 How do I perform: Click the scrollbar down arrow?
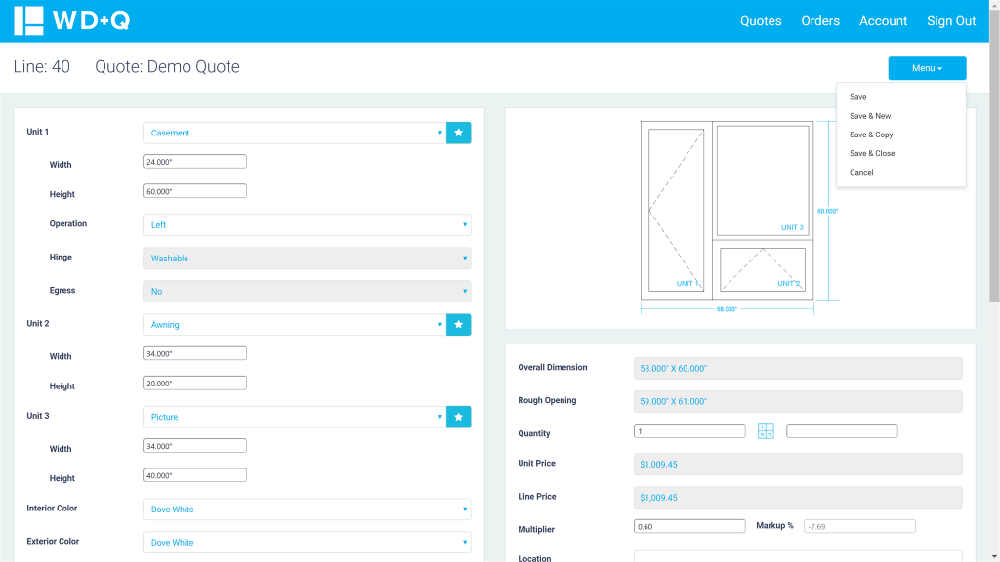point(994,557)
